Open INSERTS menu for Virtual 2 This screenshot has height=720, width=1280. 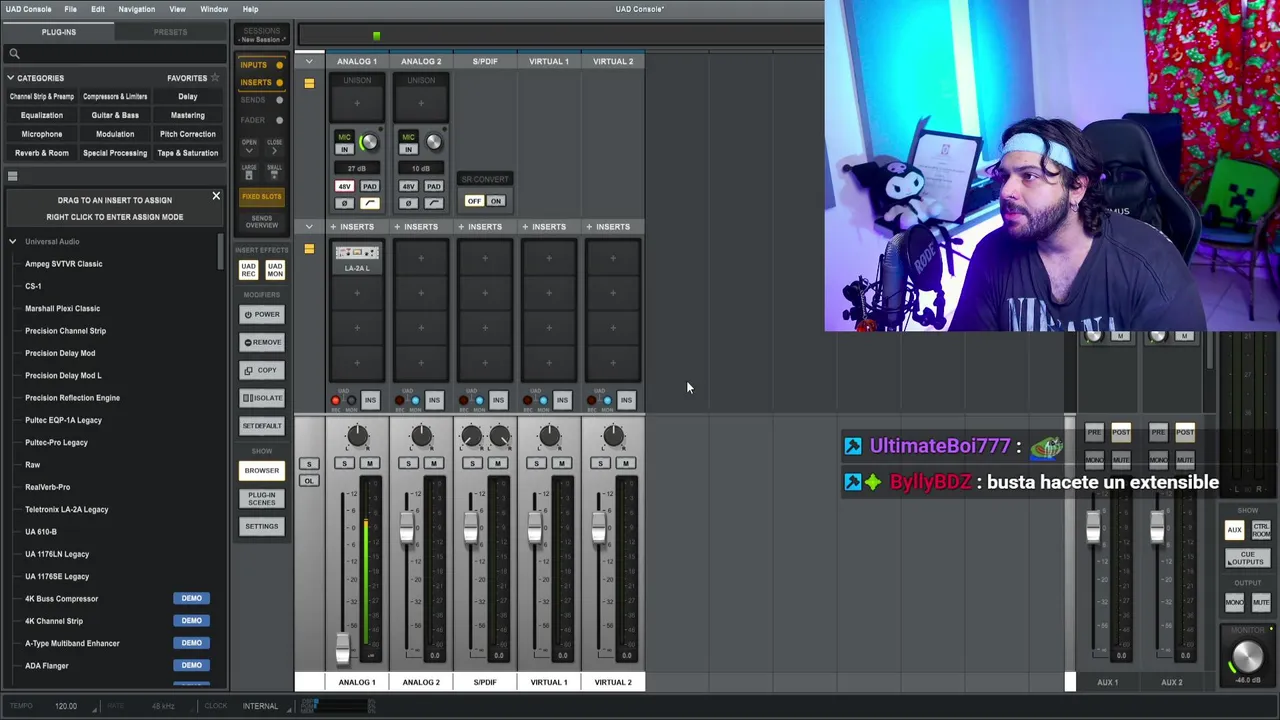[x=613, y=227]
